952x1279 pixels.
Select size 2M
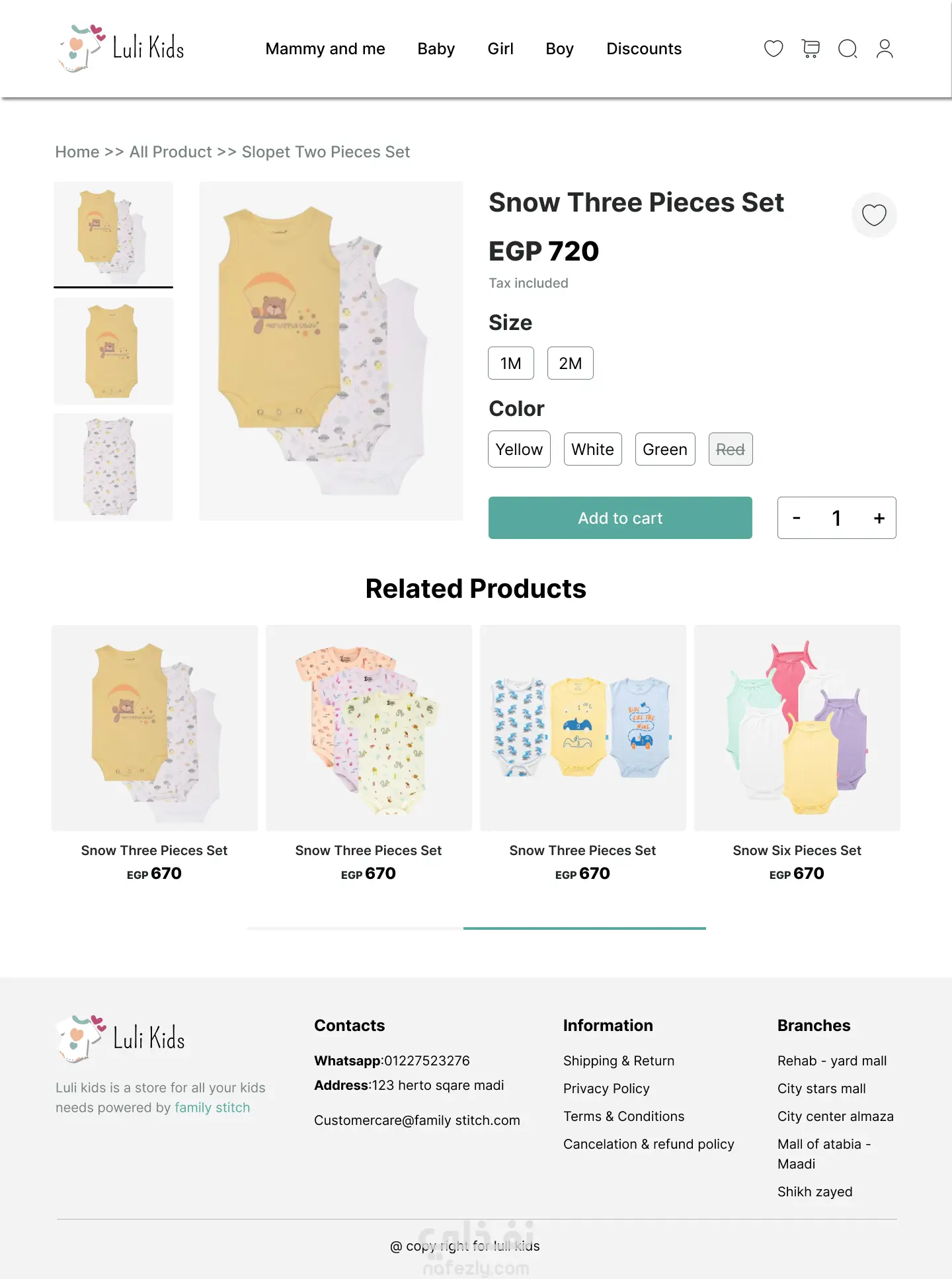(x=570, y=363)
